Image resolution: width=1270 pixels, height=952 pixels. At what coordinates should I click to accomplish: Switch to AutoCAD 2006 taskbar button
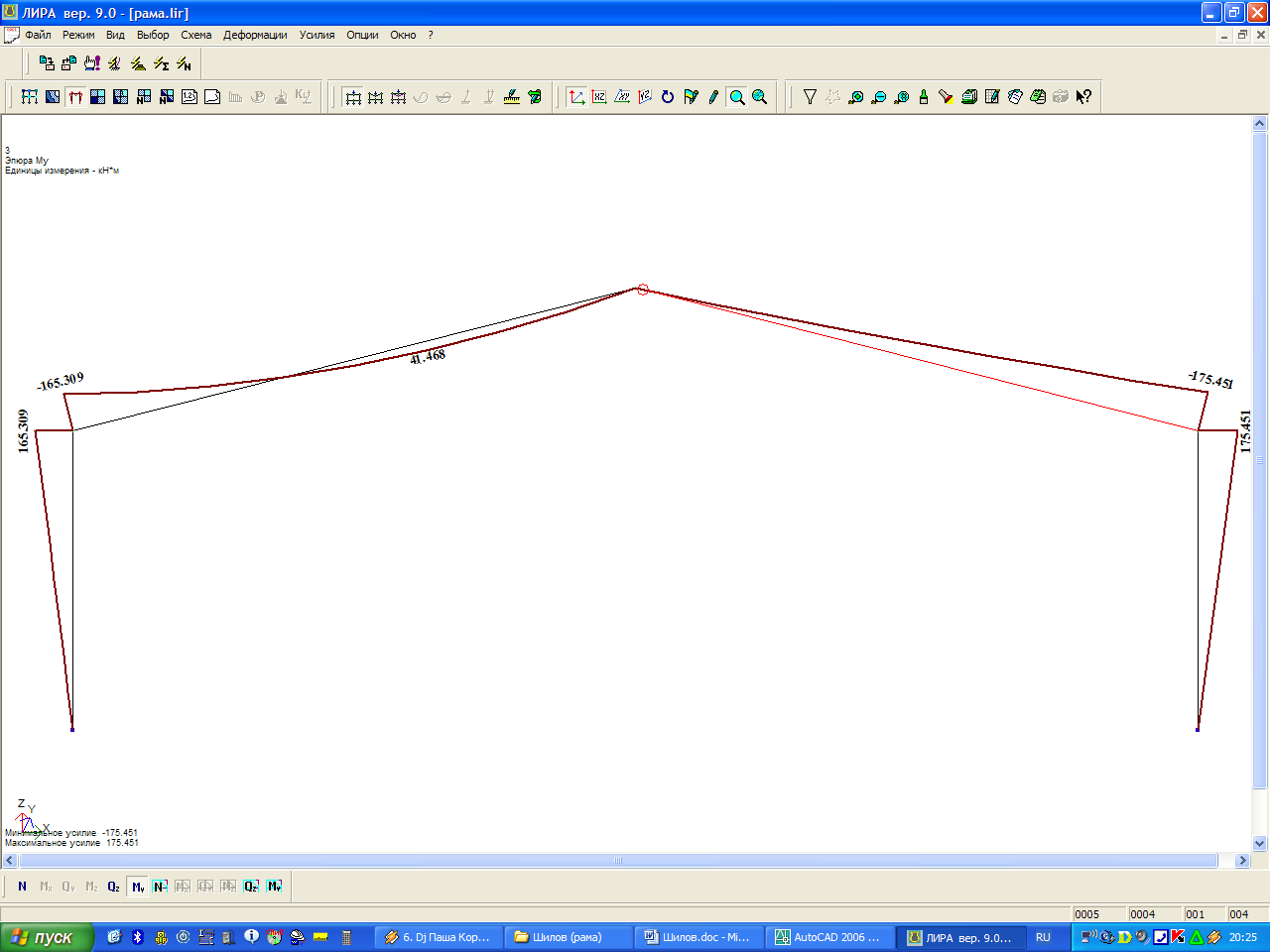(828, 937)
